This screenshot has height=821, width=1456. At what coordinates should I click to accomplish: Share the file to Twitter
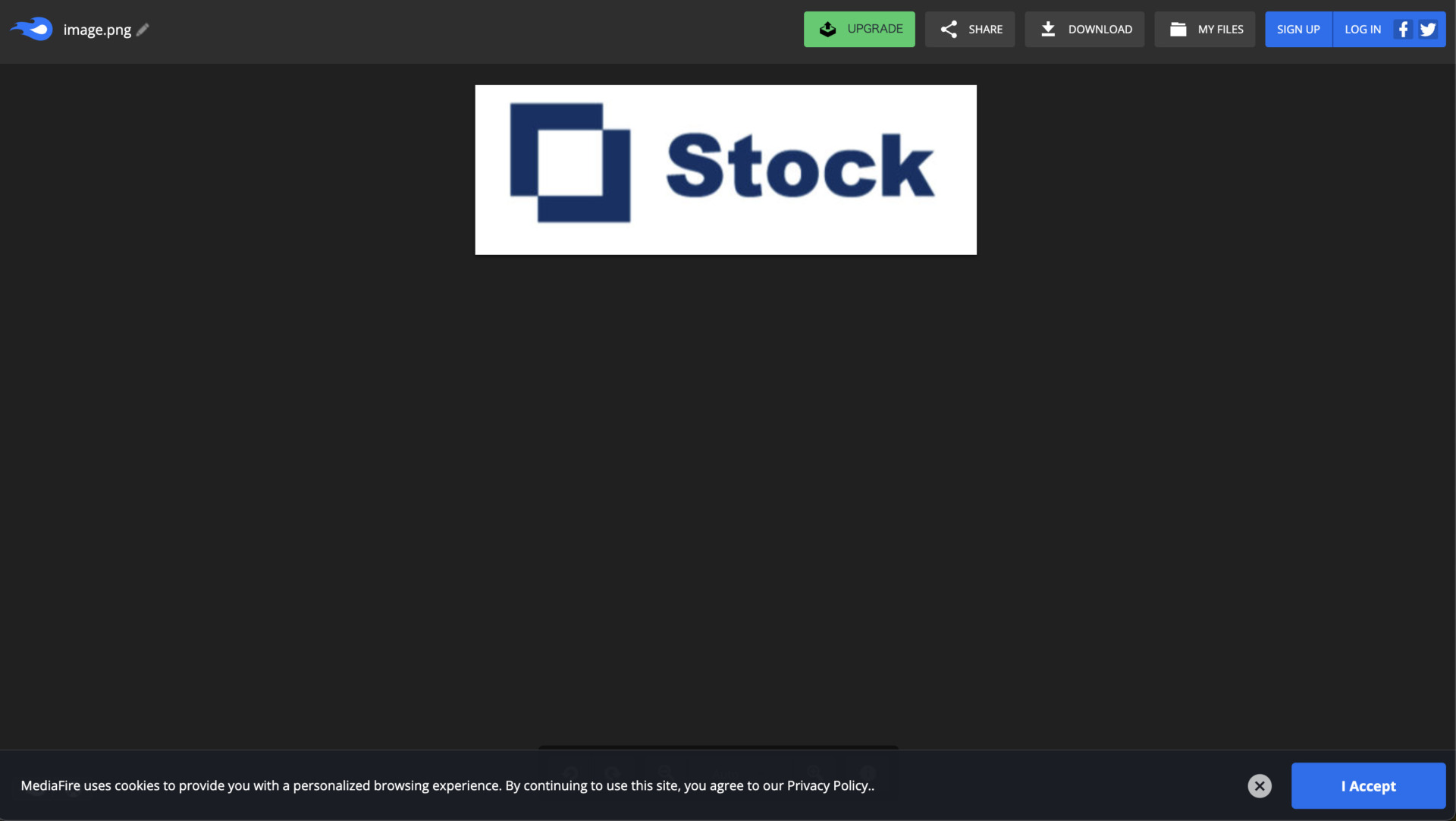(1428, 29)
